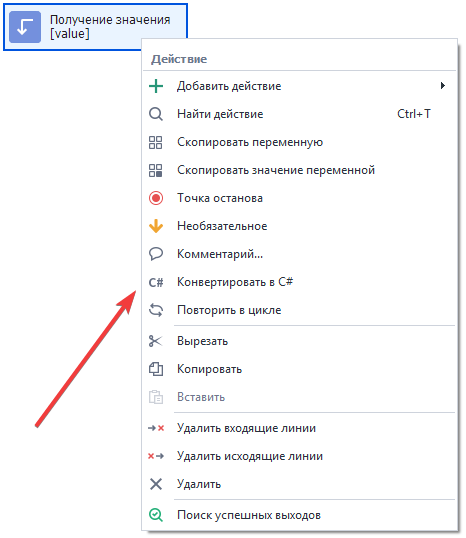The image size is (466, 538).
Task: Click the magnifier icon beside Найти действие
Action: pyautogui.click(x=156, y=114)
